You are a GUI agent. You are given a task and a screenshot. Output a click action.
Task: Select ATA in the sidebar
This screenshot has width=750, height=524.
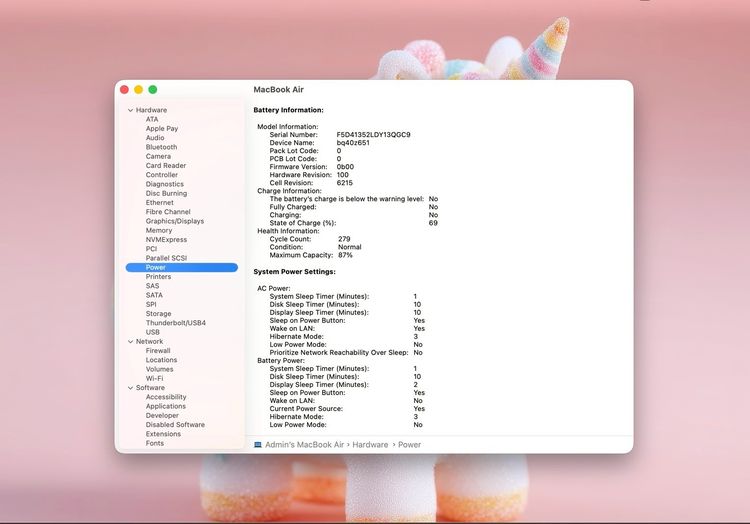(x=152, y=119)
